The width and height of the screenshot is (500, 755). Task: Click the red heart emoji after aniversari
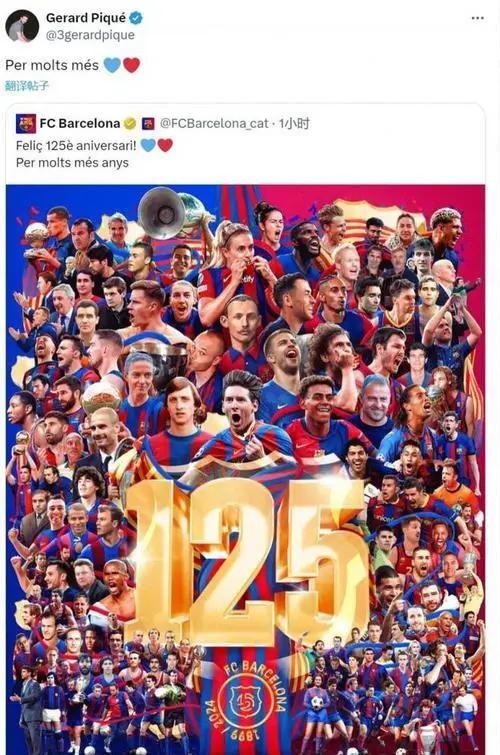tap(165, 145)
